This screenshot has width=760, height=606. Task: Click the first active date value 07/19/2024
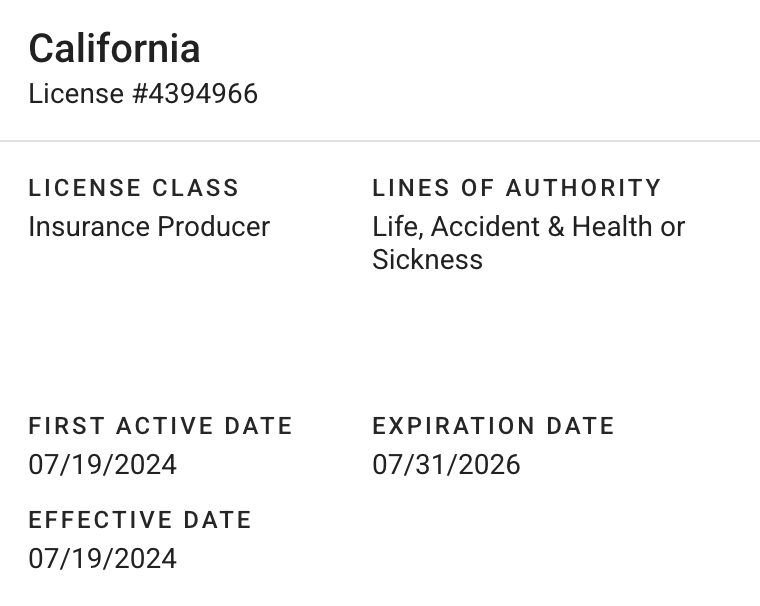(x=102, y=465)
